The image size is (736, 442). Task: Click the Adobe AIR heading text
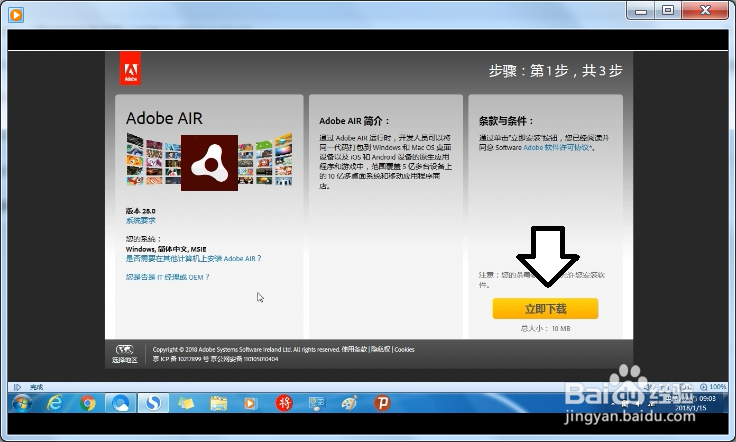[x=164, y=118]
